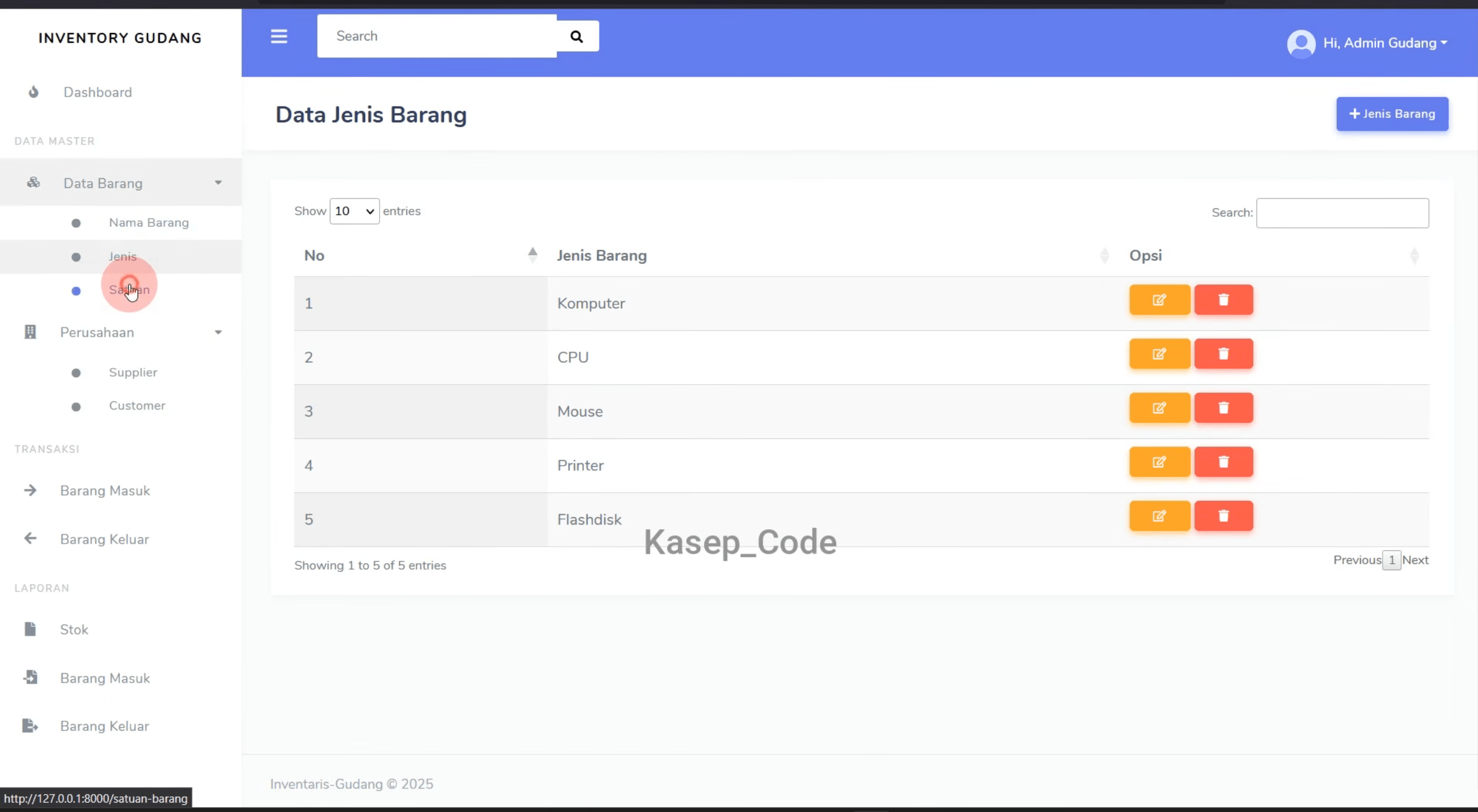Collapse the Data Barang menu
The width and height of the screenshot is (1478, 812).
tap(120, 183)
